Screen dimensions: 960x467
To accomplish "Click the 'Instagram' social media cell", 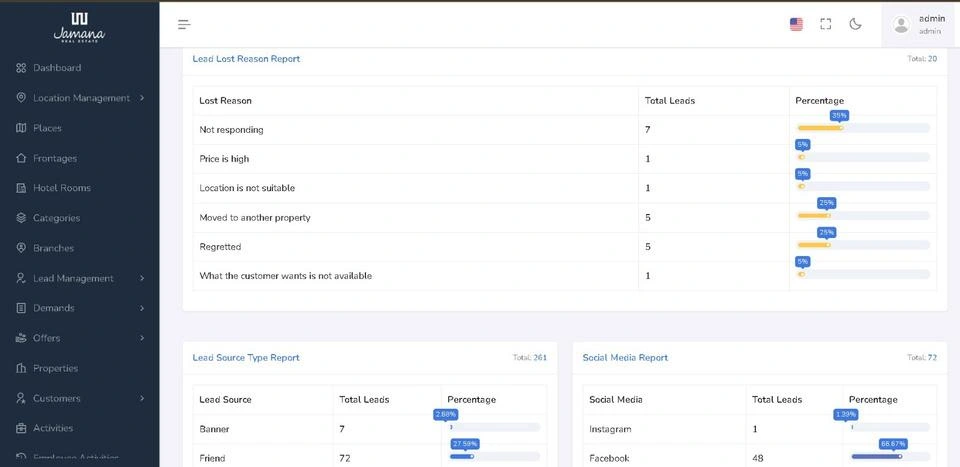I will [610, 429].
